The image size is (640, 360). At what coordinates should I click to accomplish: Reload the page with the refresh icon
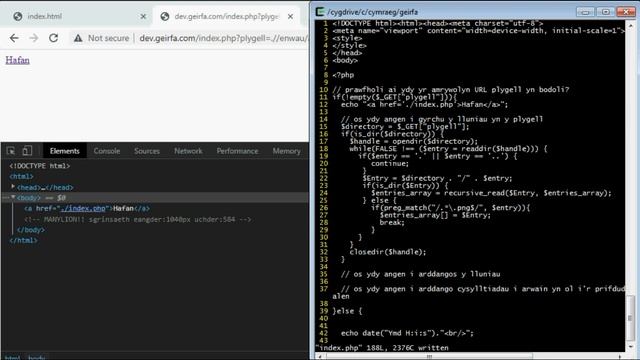[53, 38]
